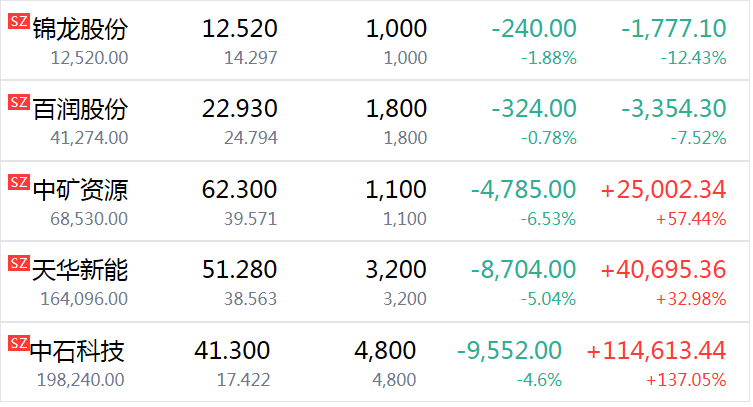Select the 中石科技 stock name
Screen dimensions: 753x407
[78, 351]
